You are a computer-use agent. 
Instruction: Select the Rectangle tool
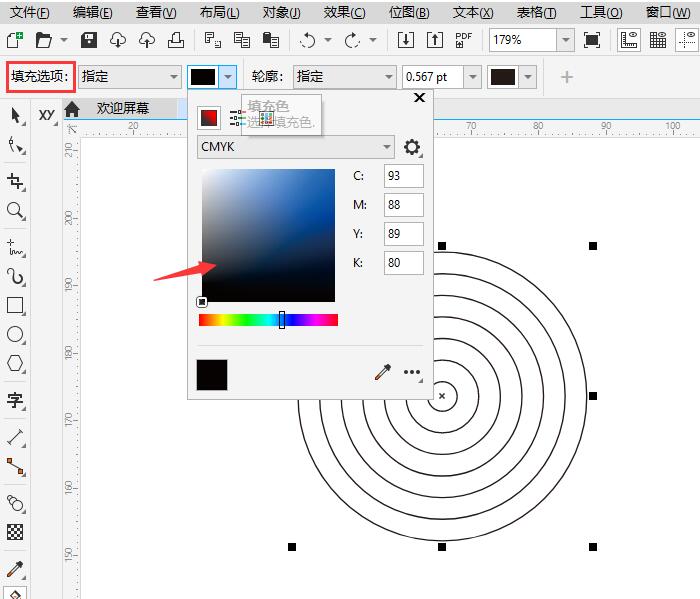[16, 306]
